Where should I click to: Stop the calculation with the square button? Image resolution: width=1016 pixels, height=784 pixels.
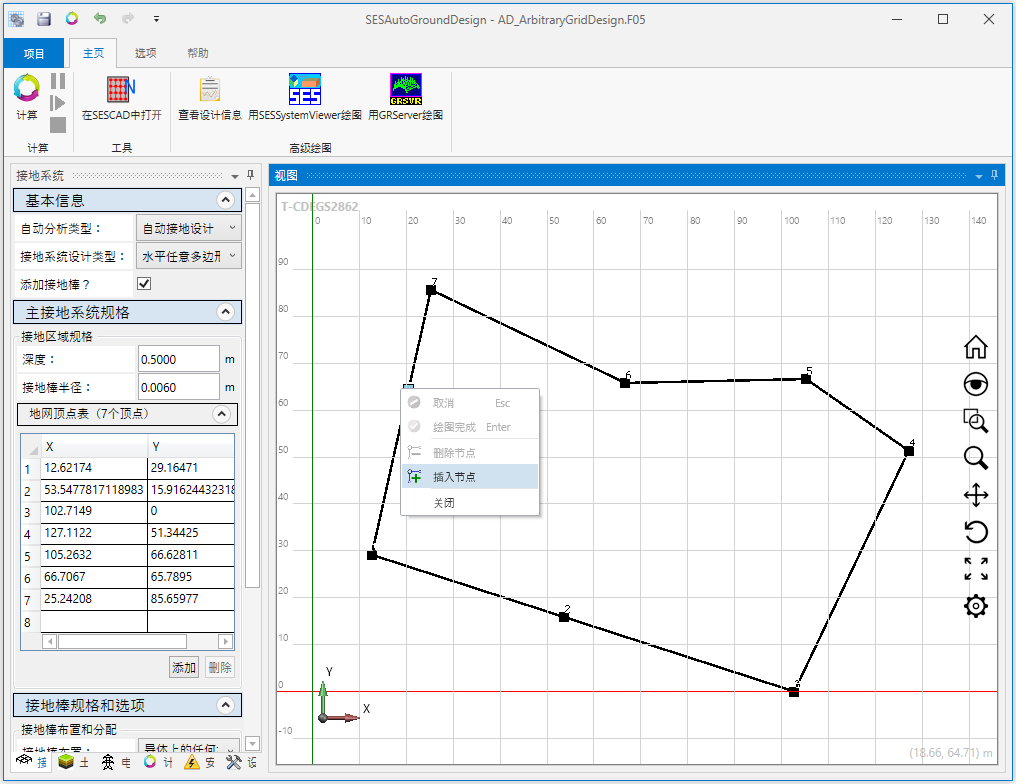pyautogui.click(x=58, y=124)
